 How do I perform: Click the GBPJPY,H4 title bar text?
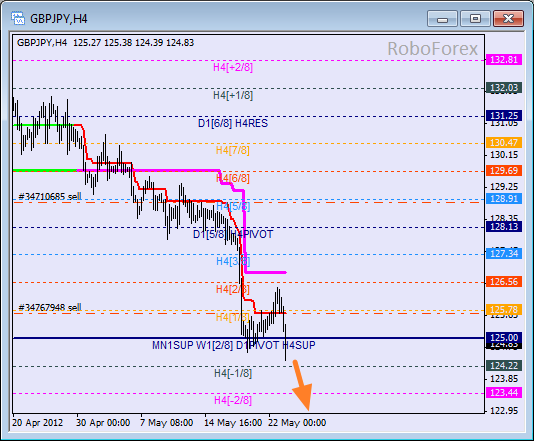pos(59,19)
